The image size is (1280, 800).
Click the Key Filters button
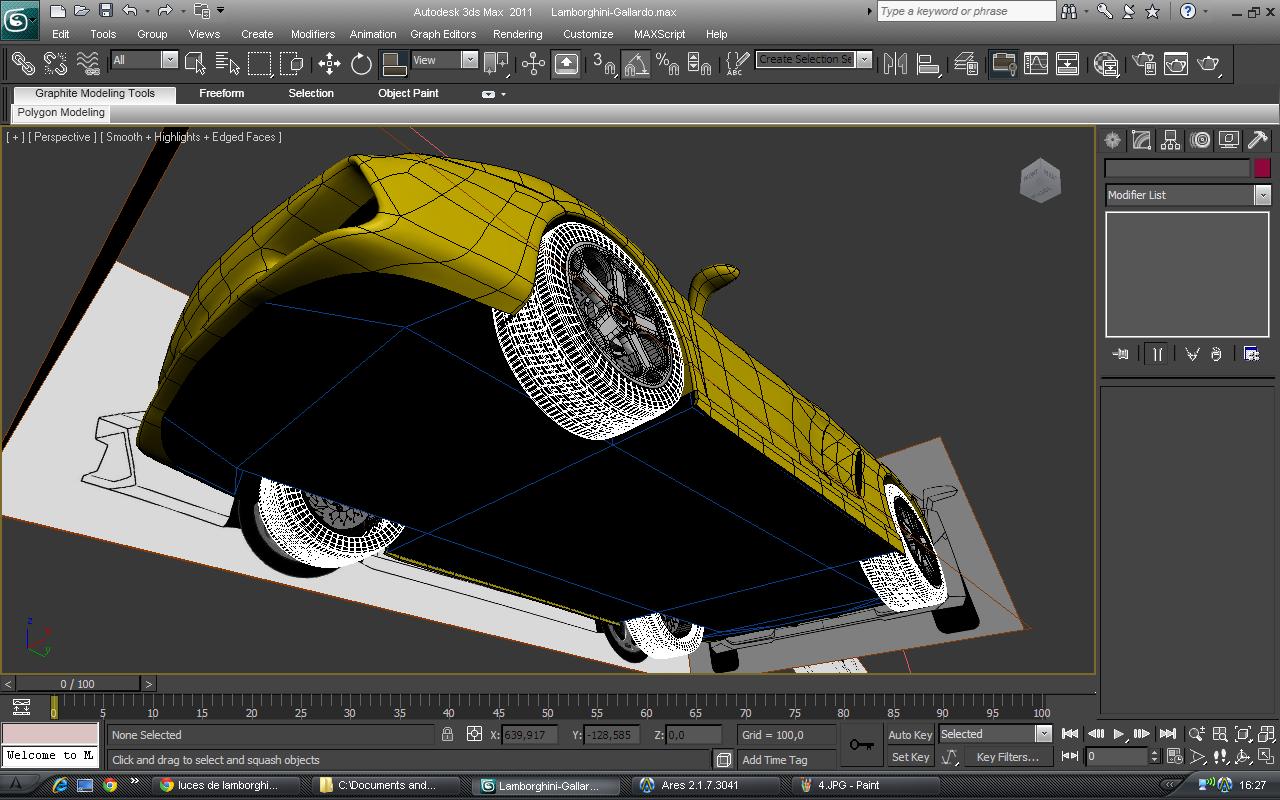pos(1007,757)
